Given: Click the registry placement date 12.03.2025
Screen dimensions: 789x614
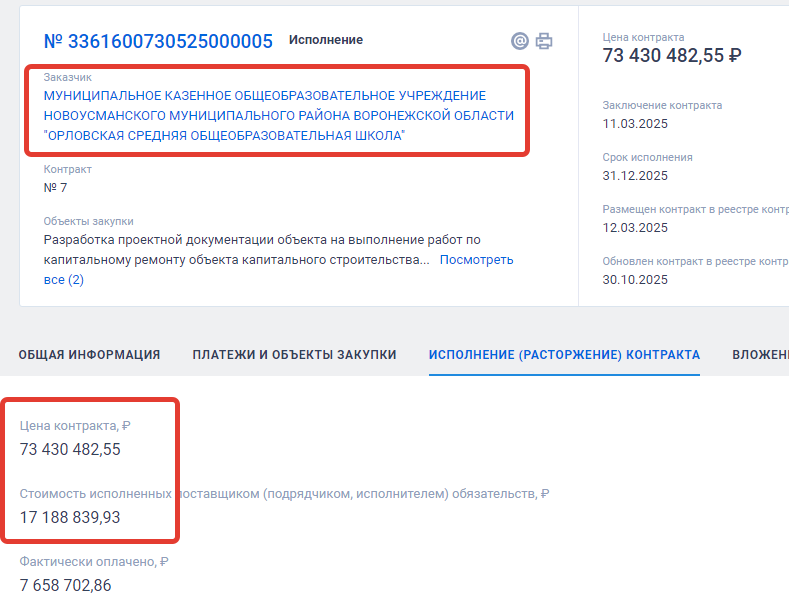Looking at the screenshot, I should click(635, 228).
